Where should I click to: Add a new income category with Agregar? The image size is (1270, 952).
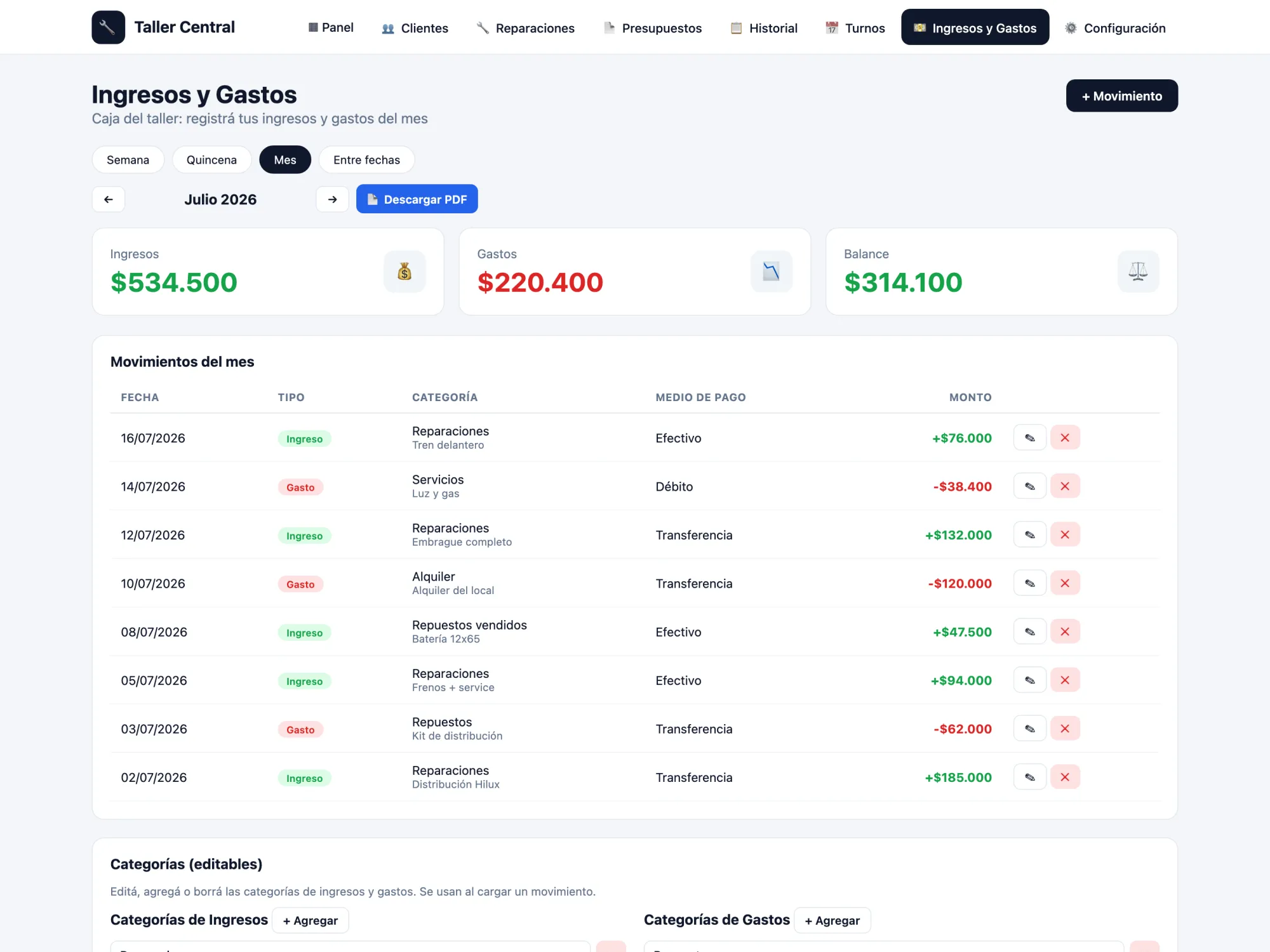tap(310, 920)
